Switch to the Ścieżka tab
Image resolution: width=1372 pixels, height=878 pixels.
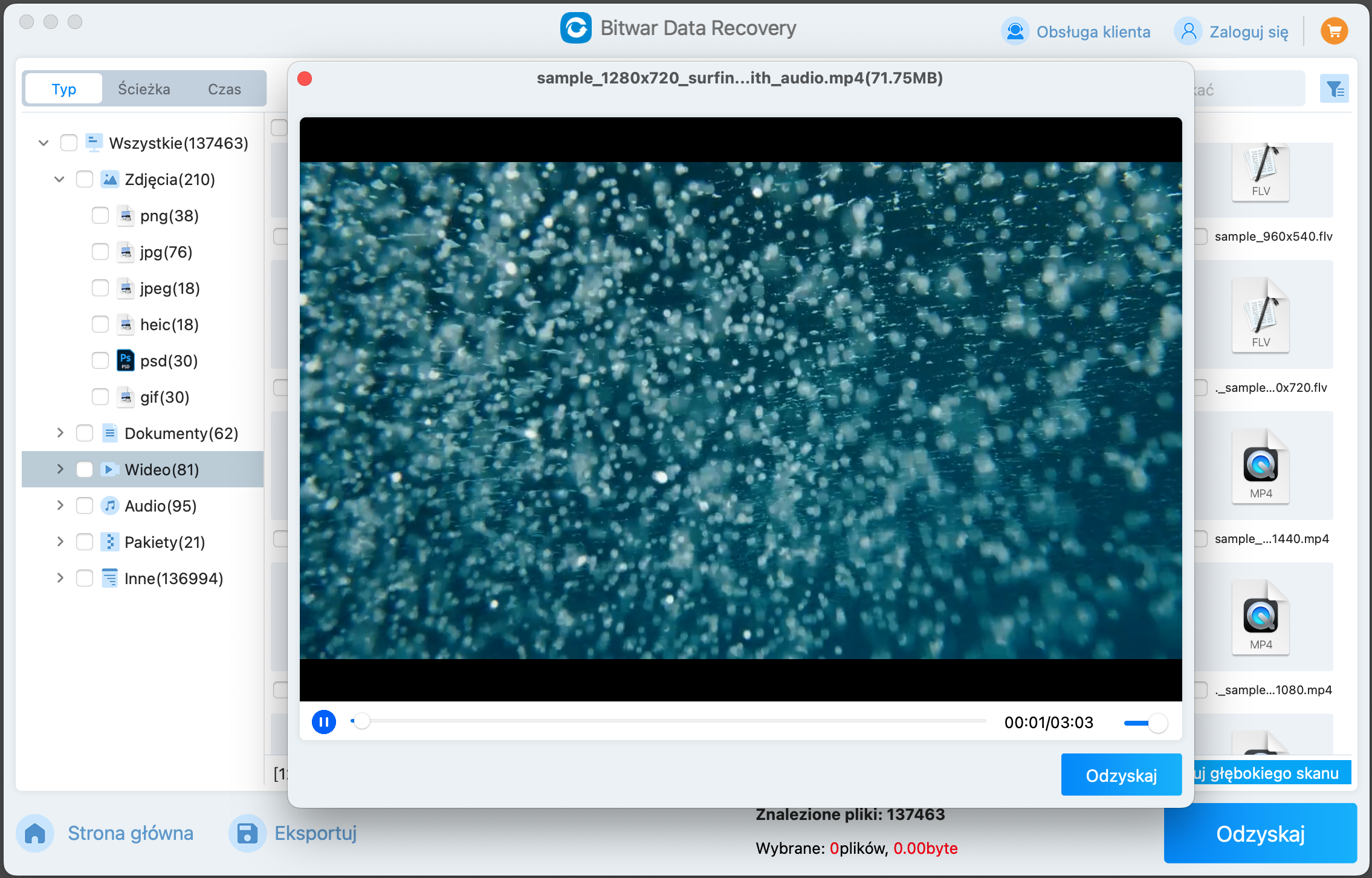144,89
